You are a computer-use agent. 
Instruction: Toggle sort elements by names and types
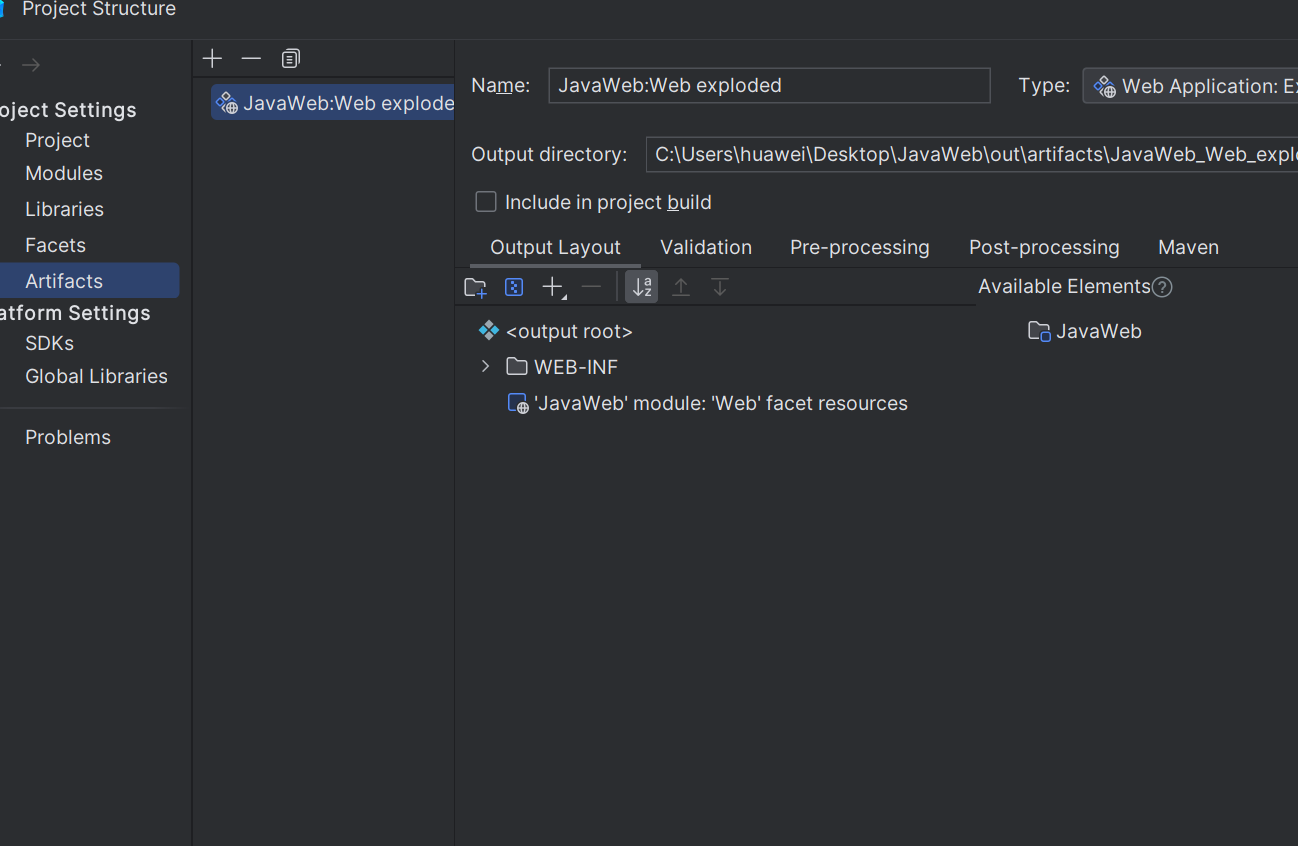642,288
